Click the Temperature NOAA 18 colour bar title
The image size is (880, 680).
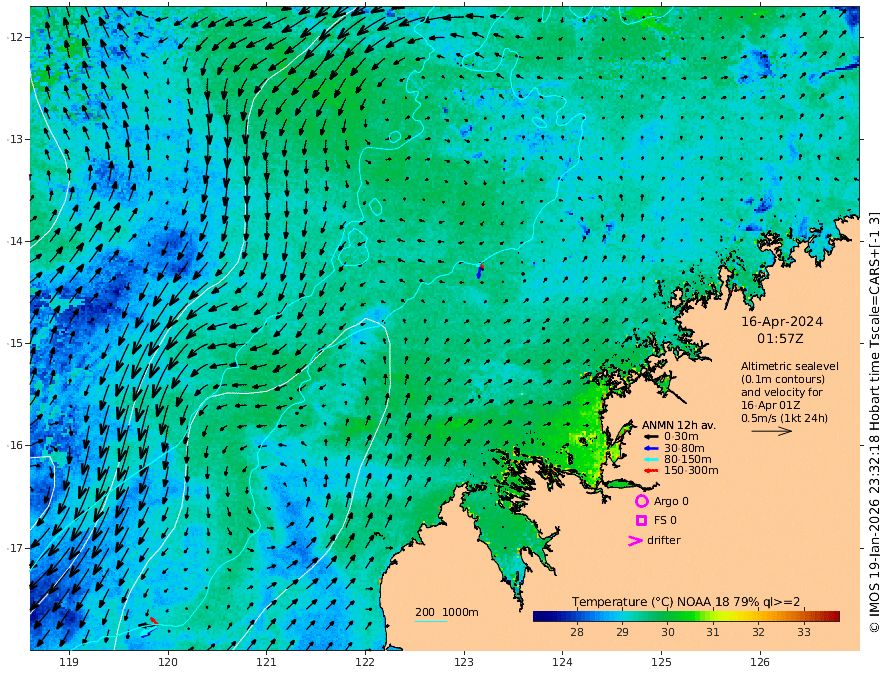tap(686, 602)
